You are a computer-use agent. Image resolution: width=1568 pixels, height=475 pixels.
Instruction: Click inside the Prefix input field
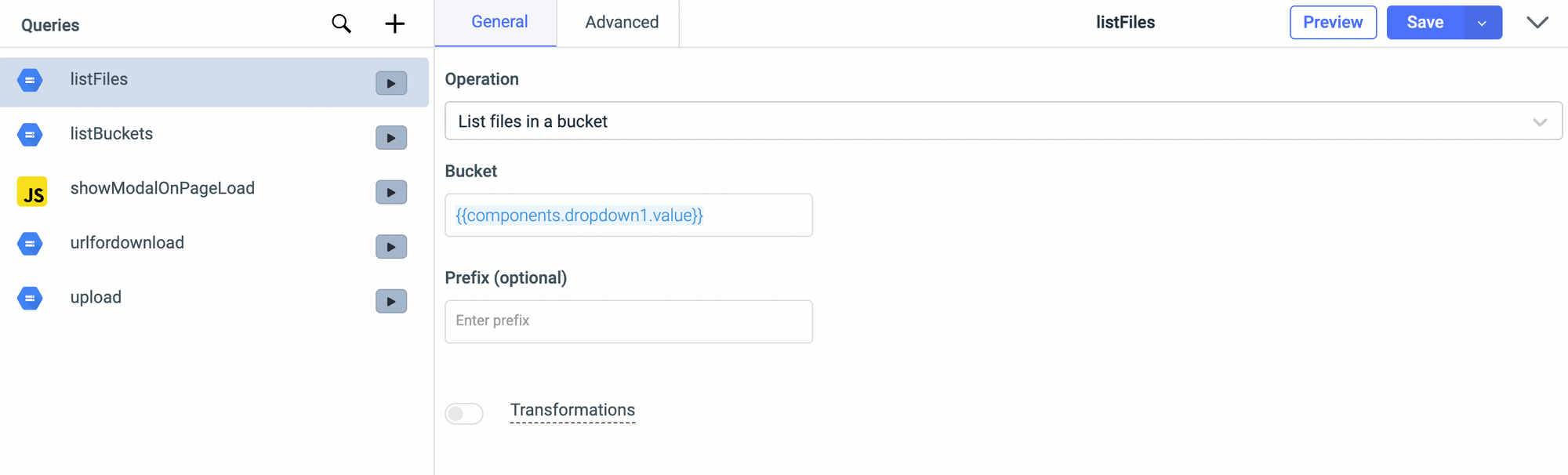point(628,321)
